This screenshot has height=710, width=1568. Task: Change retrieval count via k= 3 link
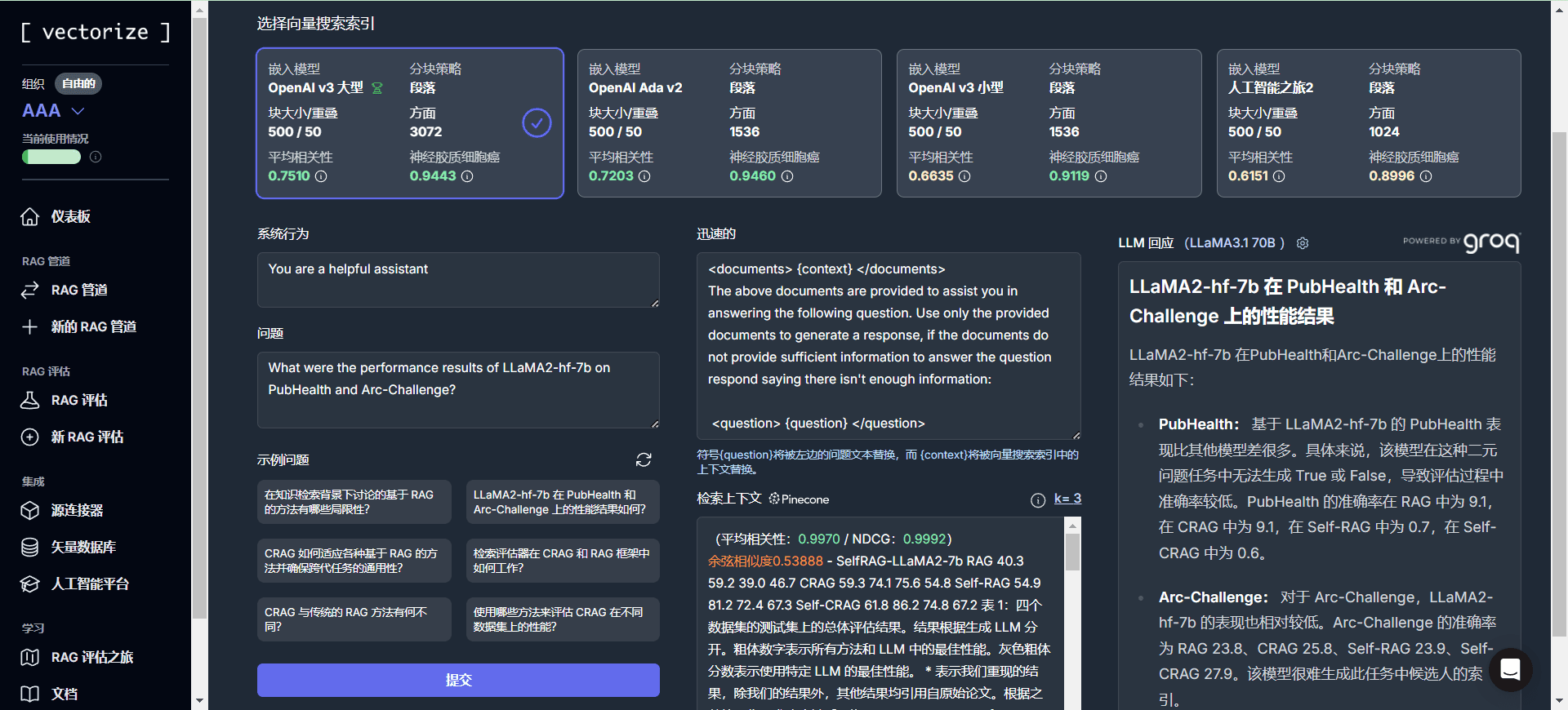[1067, 499]
